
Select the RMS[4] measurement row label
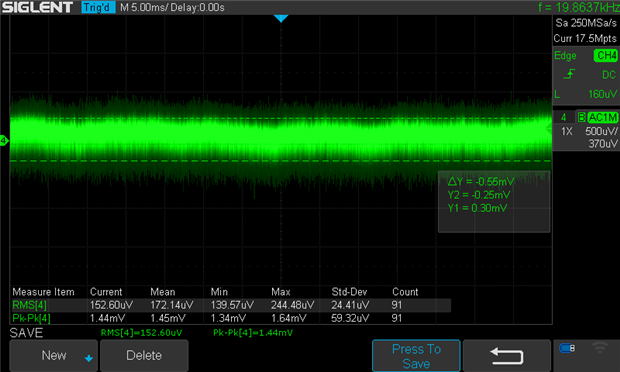(29, 305)
